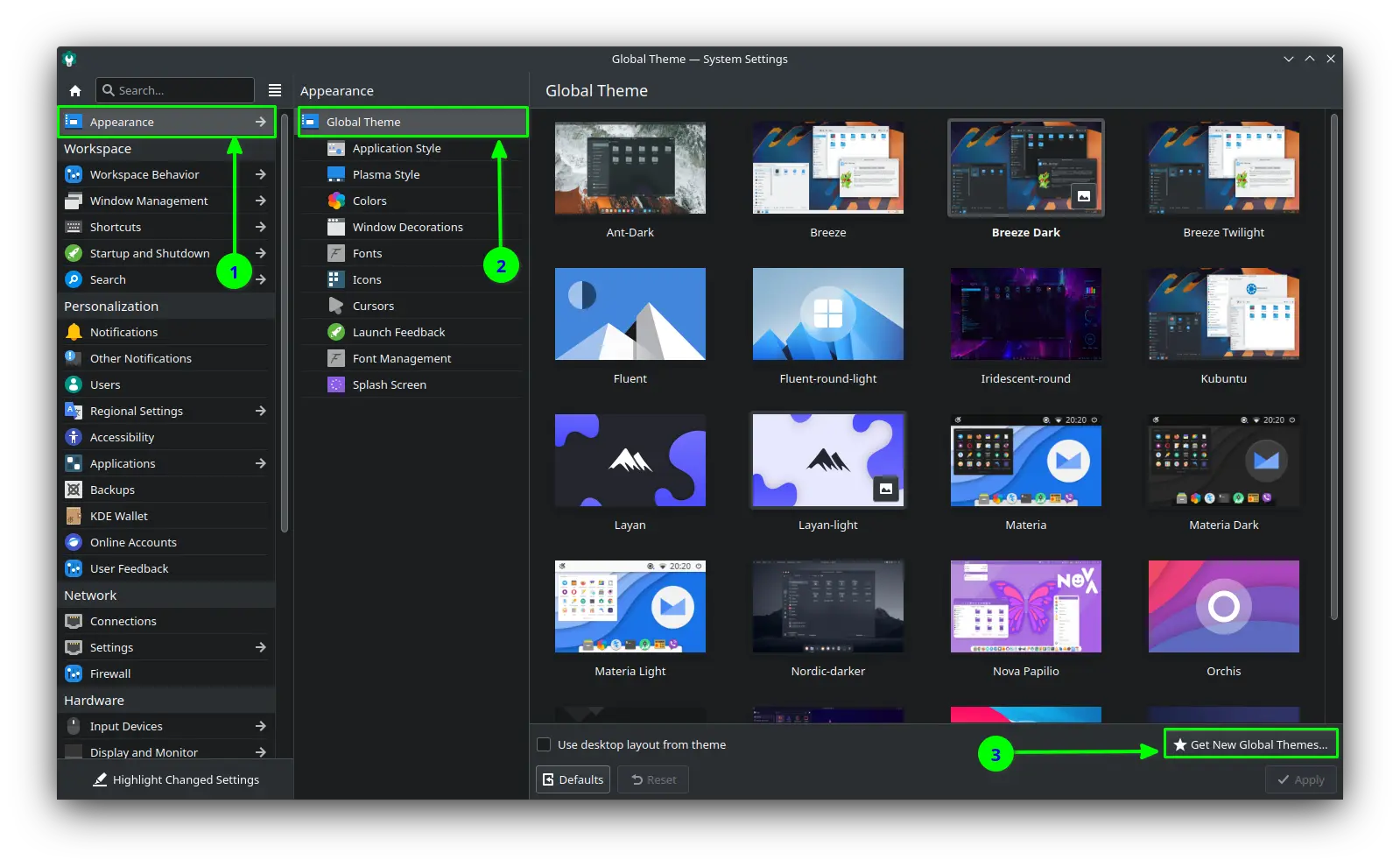Select the Ant-Dark theme thumbnail
Screen dimensions: 1400x867
tap(630, 168)
